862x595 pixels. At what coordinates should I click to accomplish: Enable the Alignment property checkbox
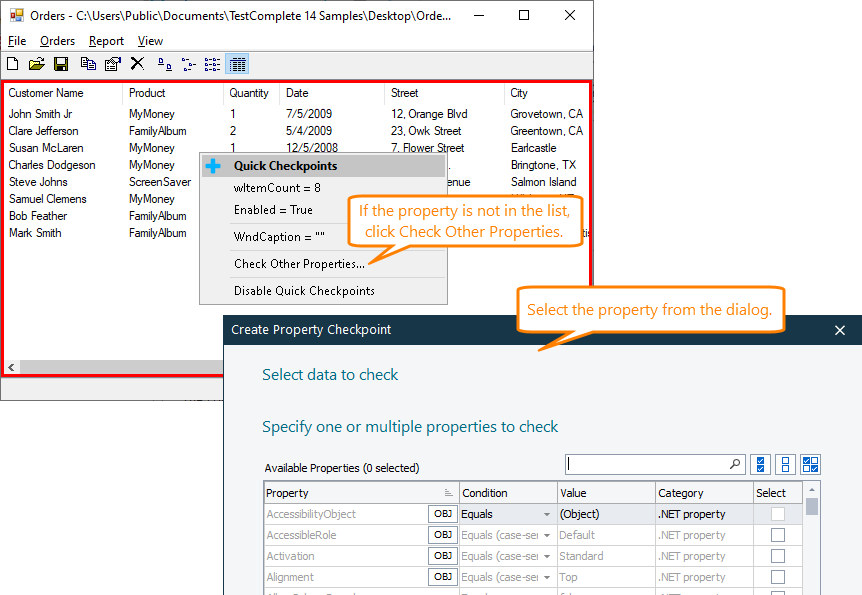tap(776, 577)
